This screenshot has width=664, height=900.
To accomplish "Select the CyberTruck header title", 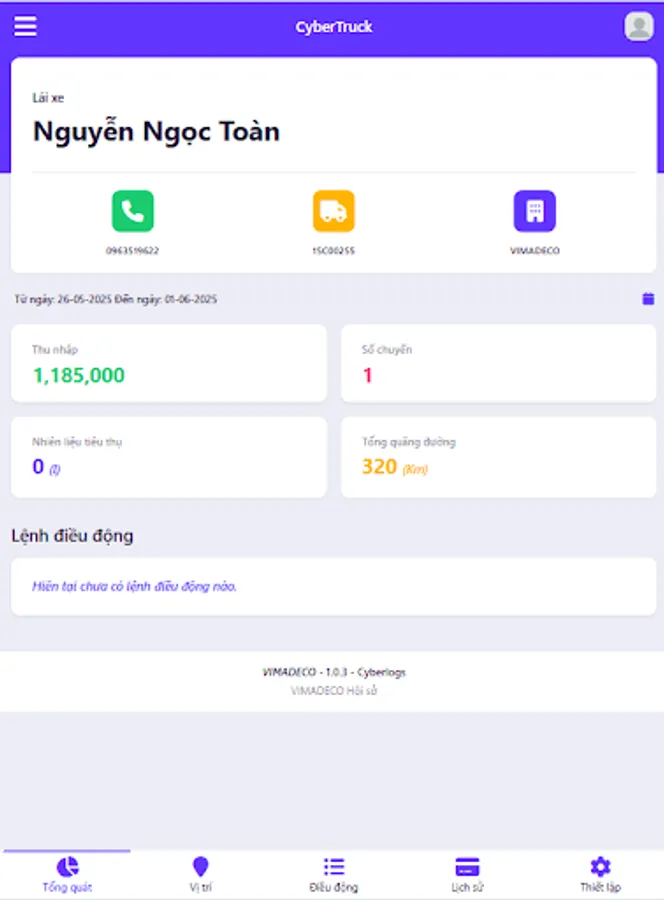I will pyautogui.click(x=333, y=27).
